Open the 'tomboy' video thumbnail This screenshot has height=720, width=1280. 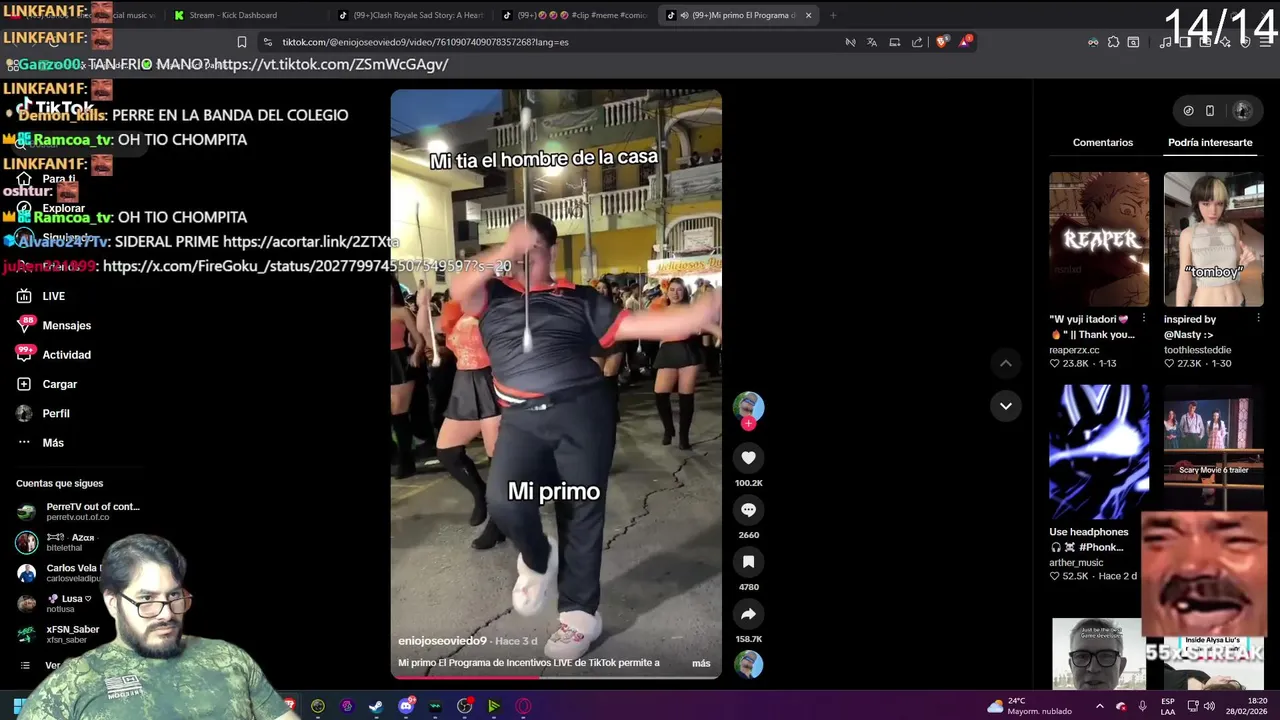1213,239
